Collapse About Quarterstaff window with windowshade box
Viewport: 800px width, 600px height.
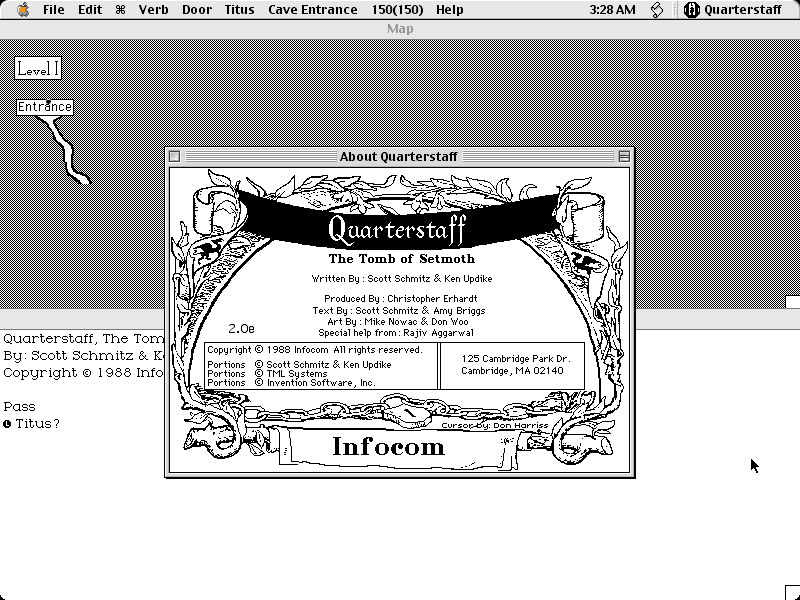pyautogui.click(x=623, y=157)
